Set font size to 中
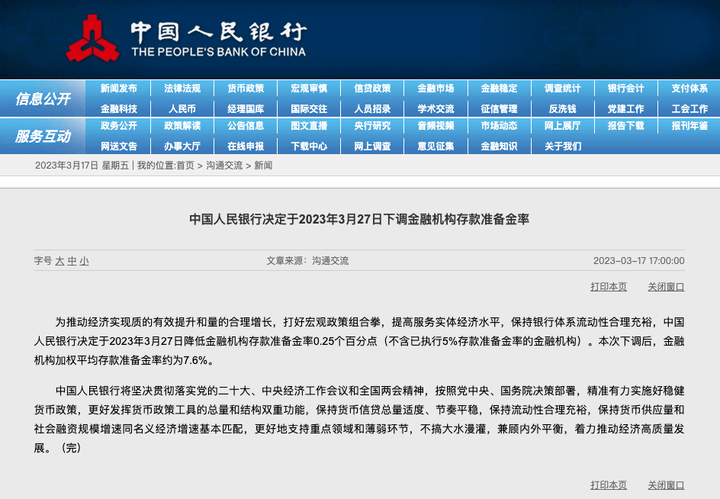Viewport: 720px width, 499px height. pyautogui.click(x=72, y=261)
